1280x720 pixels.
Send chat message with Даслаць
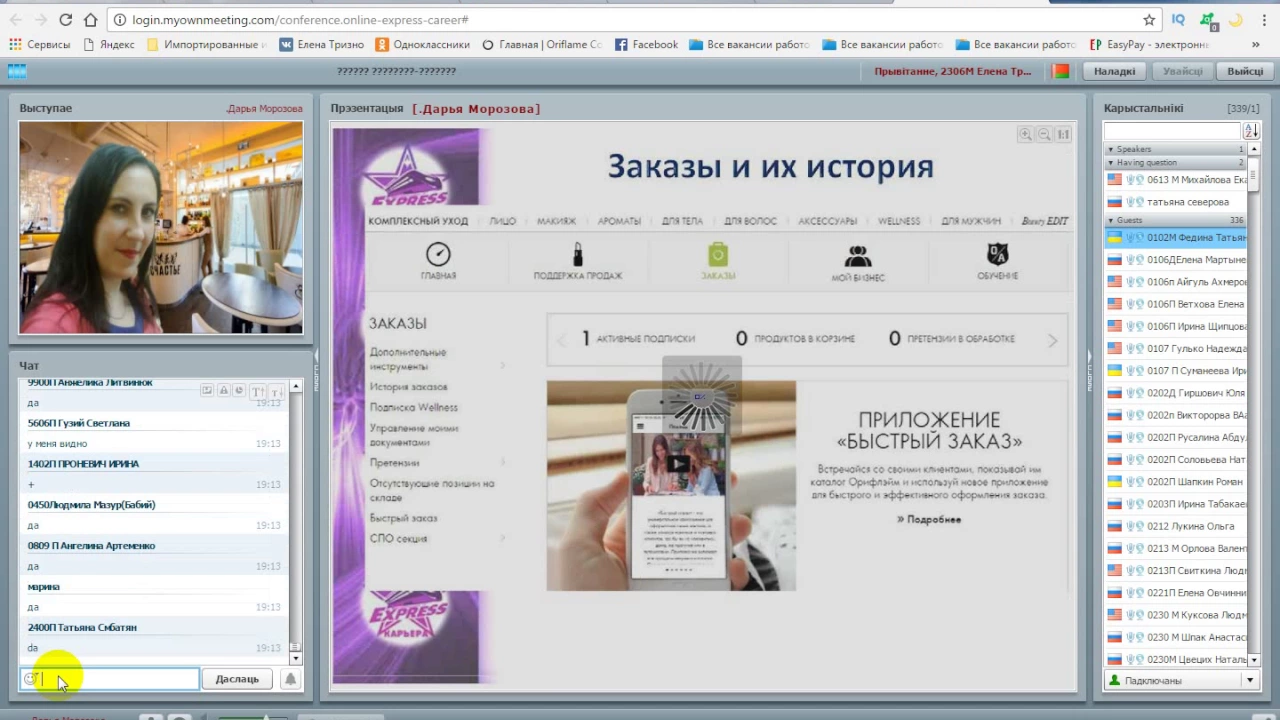coord(237,679)
